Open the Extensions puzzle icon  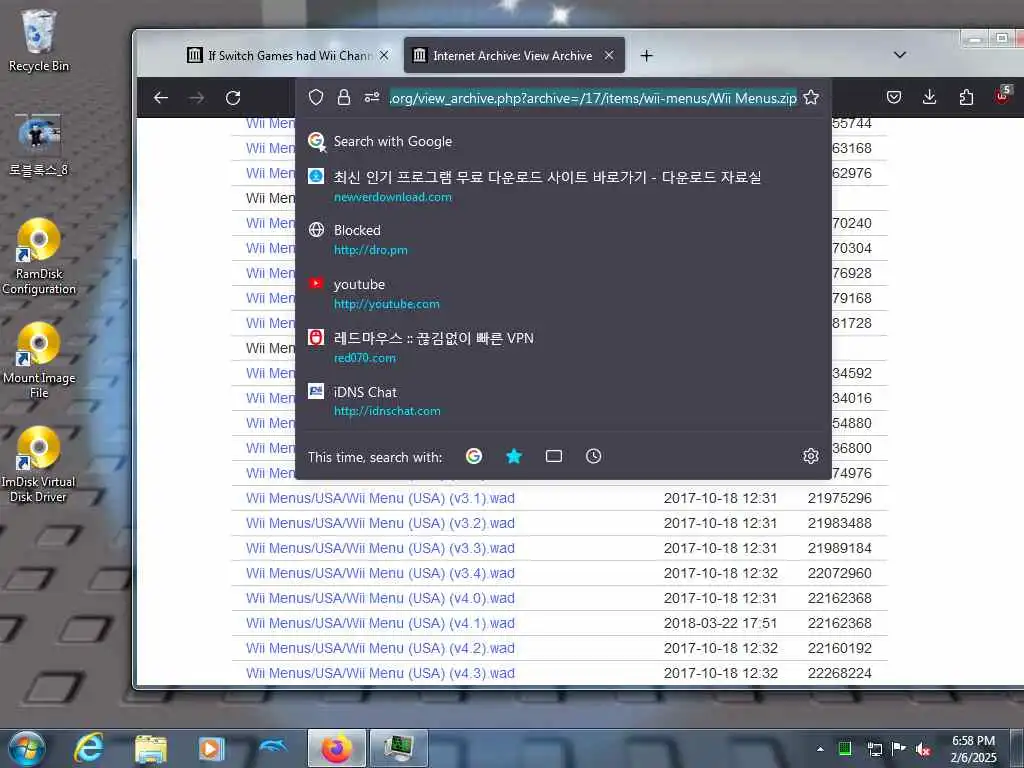[966, 98]
